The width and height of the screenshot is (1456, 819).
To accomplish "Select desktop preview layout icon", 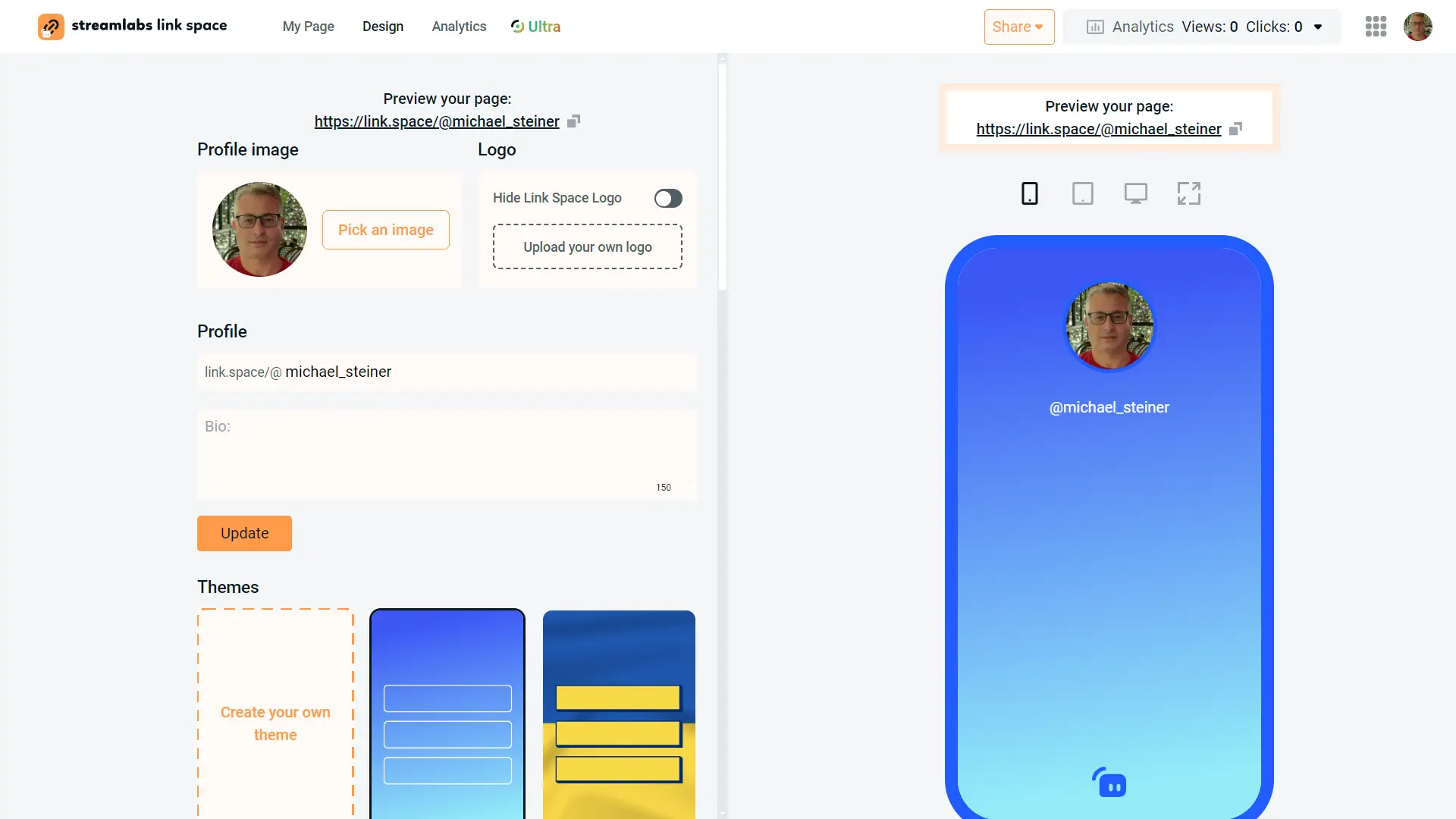I will [1135, 193].
